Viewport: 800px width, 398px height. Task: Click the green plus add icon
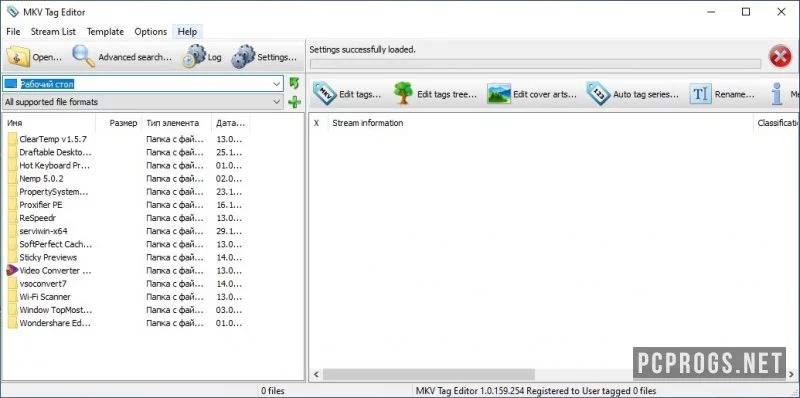(294, 102)
